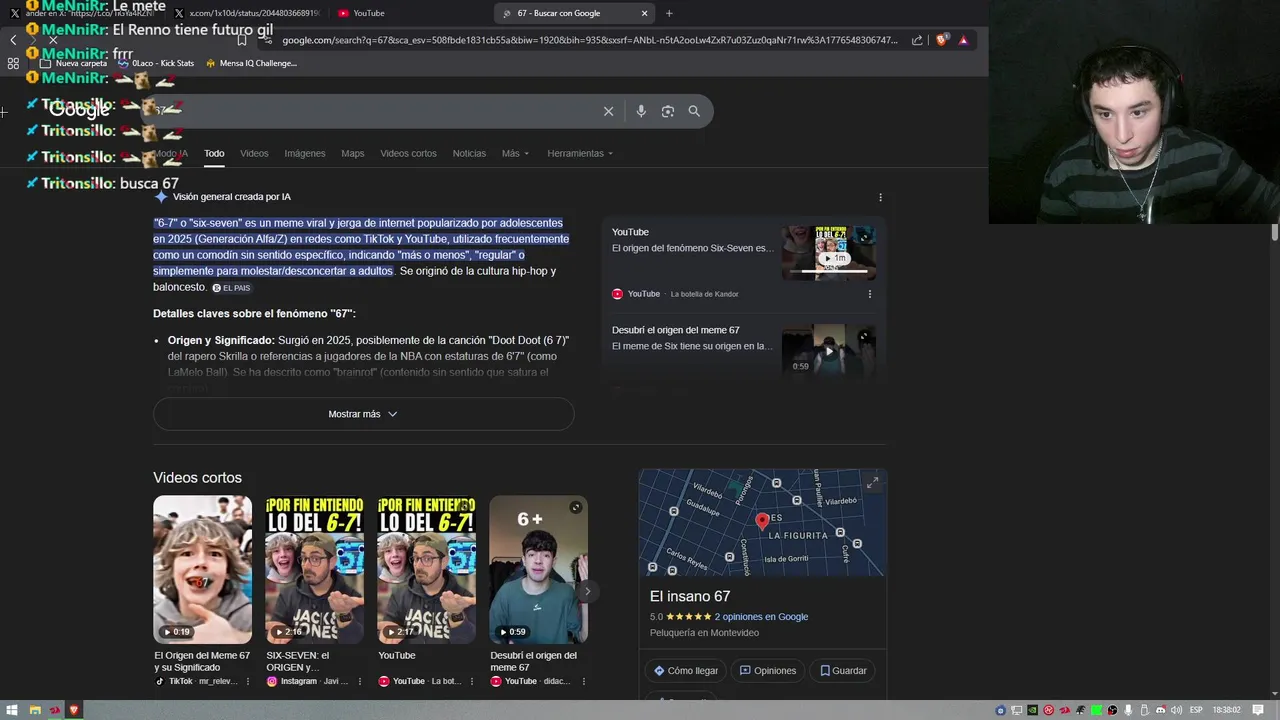
Task: Click the browser address bar URL
Action: click(590, 40)
